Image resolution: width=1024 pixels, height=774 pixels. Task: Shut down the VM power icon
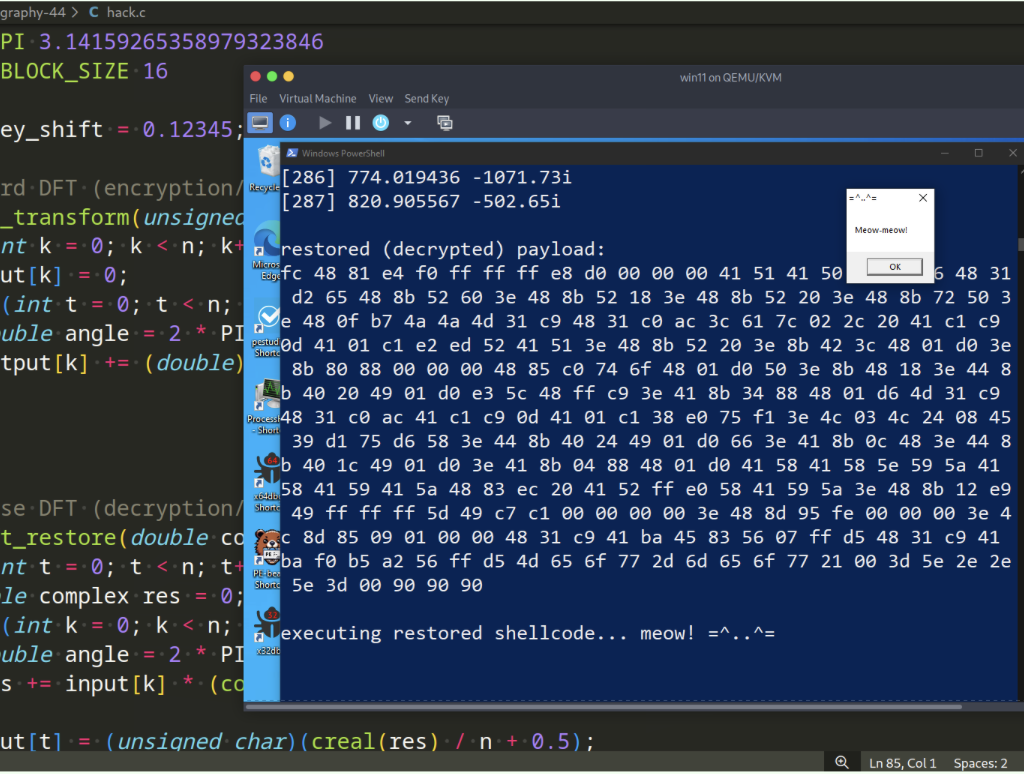click(x=381, y=123)
